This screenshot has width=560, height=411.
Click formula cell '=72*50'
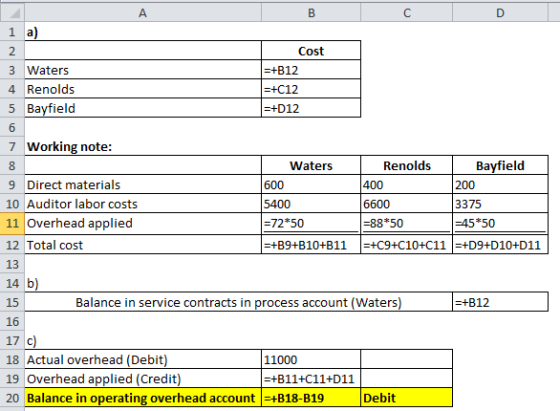pos(311,223)
